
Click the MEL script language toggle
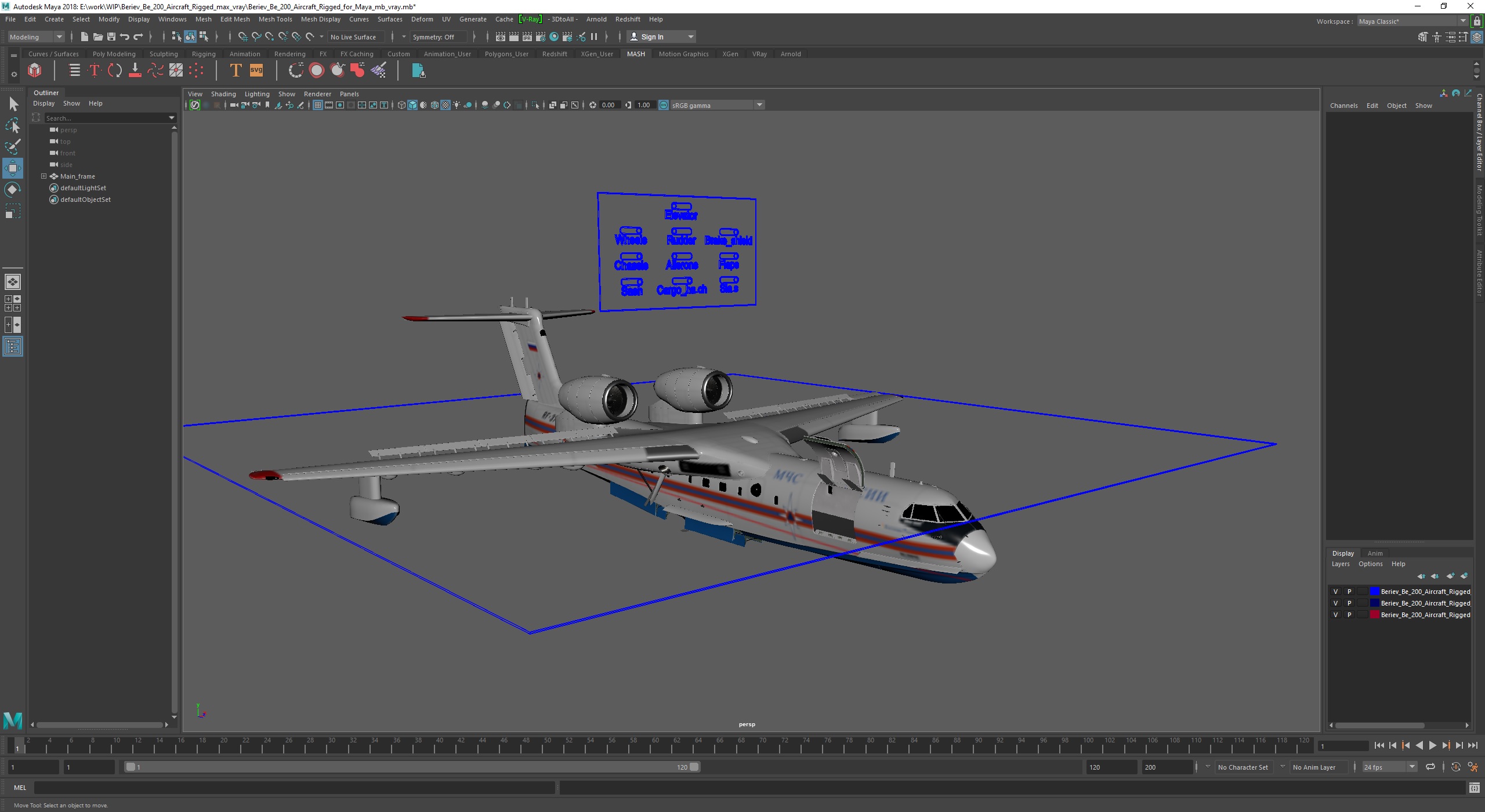coord(20,788)
